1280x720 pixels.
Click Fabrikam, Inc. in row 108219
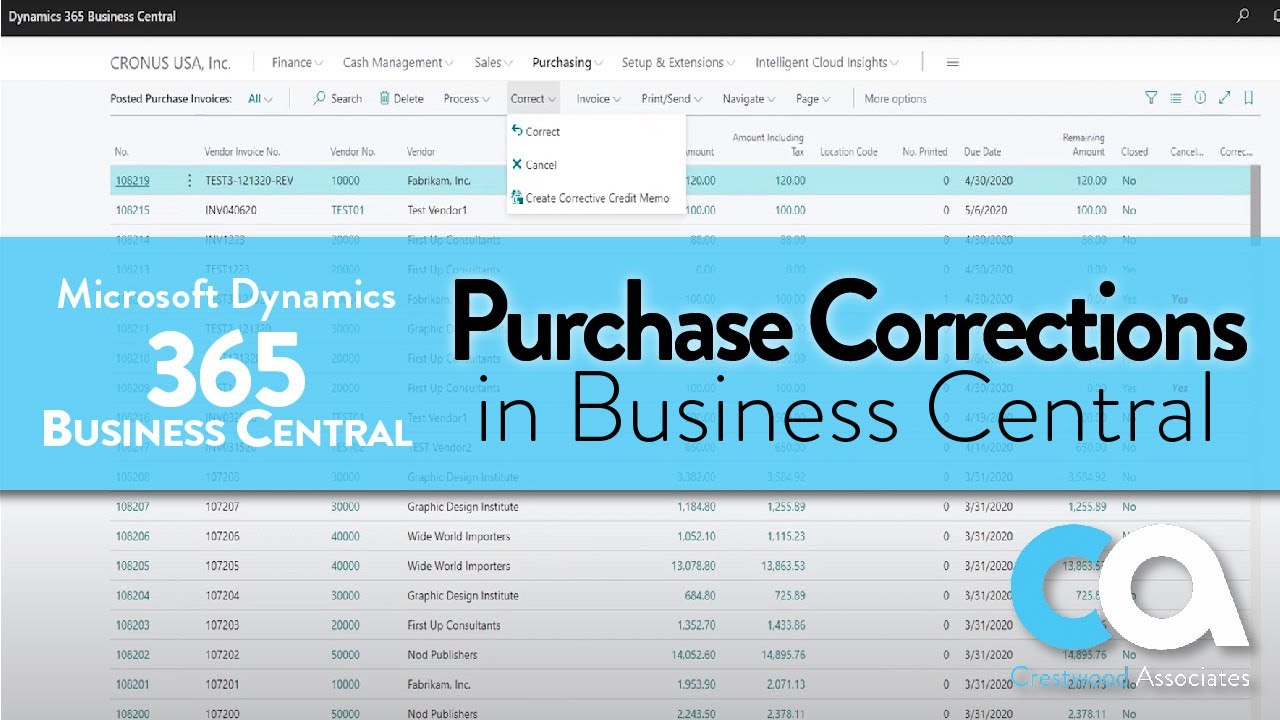[x=439, y=181]
